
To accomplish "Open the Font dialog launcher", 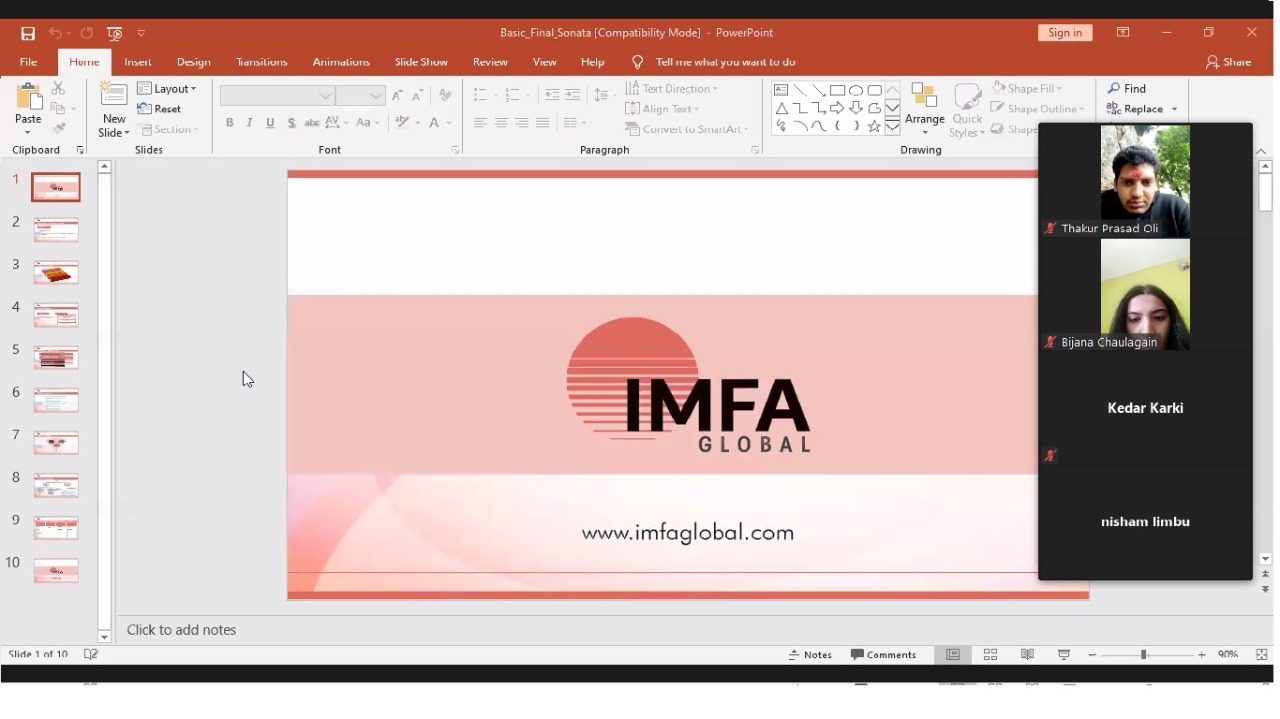I will (455, 150).
